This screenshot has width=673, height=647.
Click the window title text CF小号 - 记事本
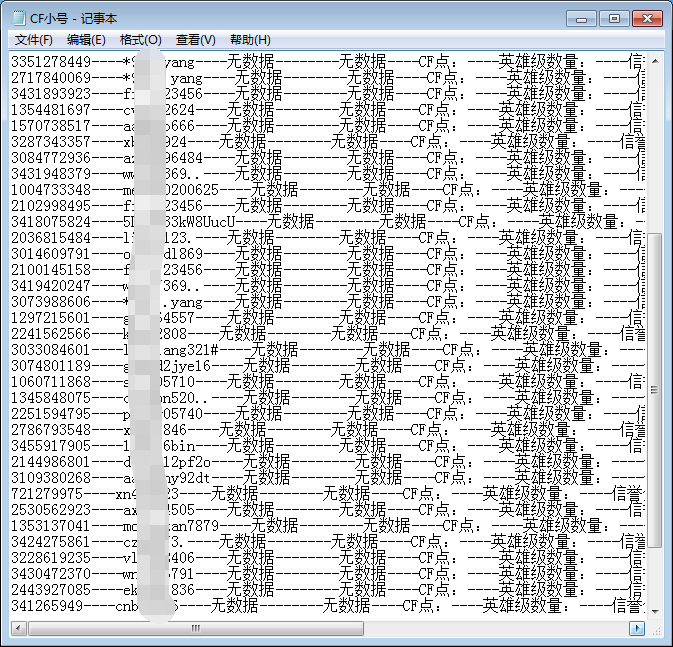pos(74,18)
